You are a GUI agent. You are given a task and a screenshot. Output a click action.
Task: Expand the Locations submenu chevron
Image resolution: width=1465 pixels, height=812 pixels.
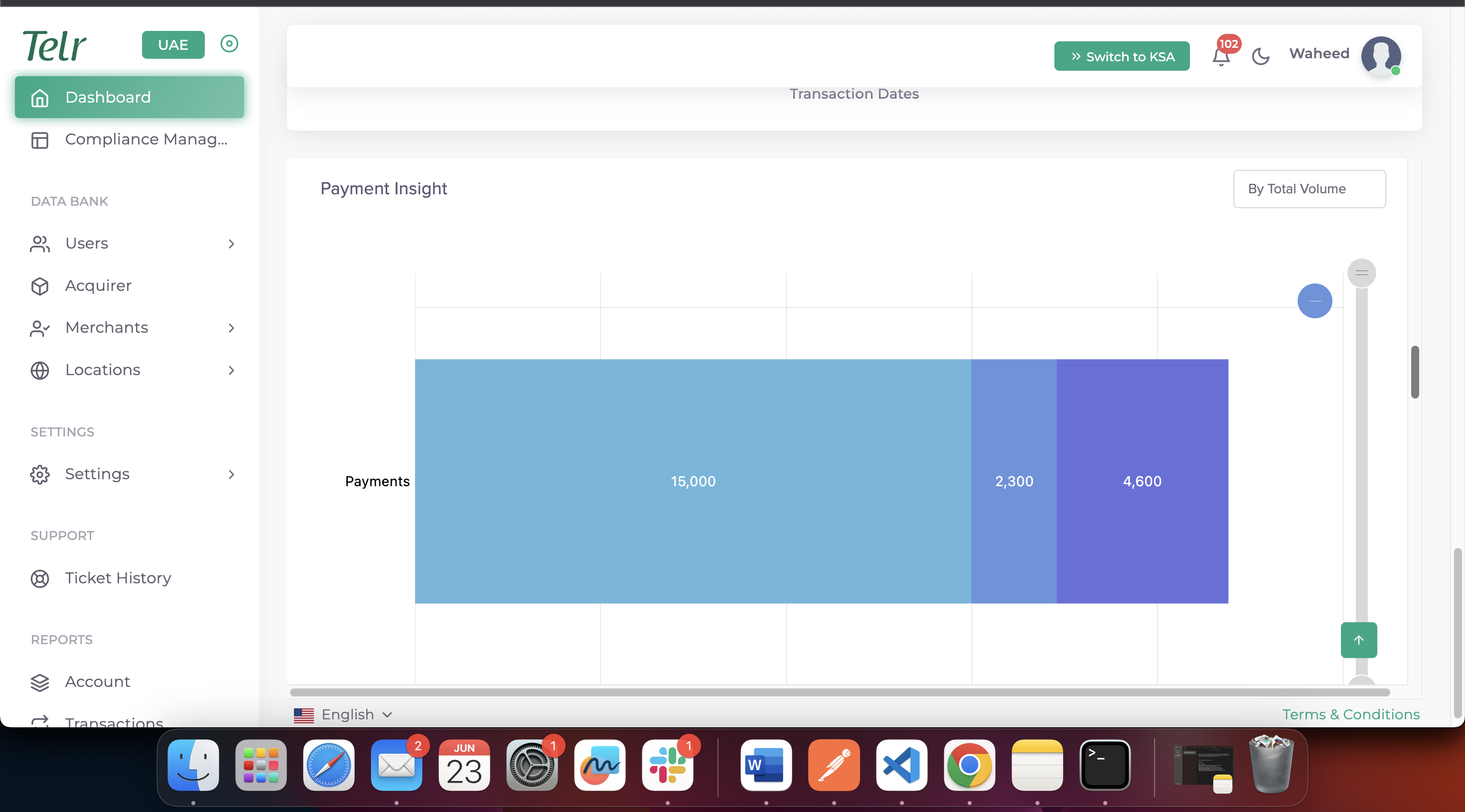[231, 370]
